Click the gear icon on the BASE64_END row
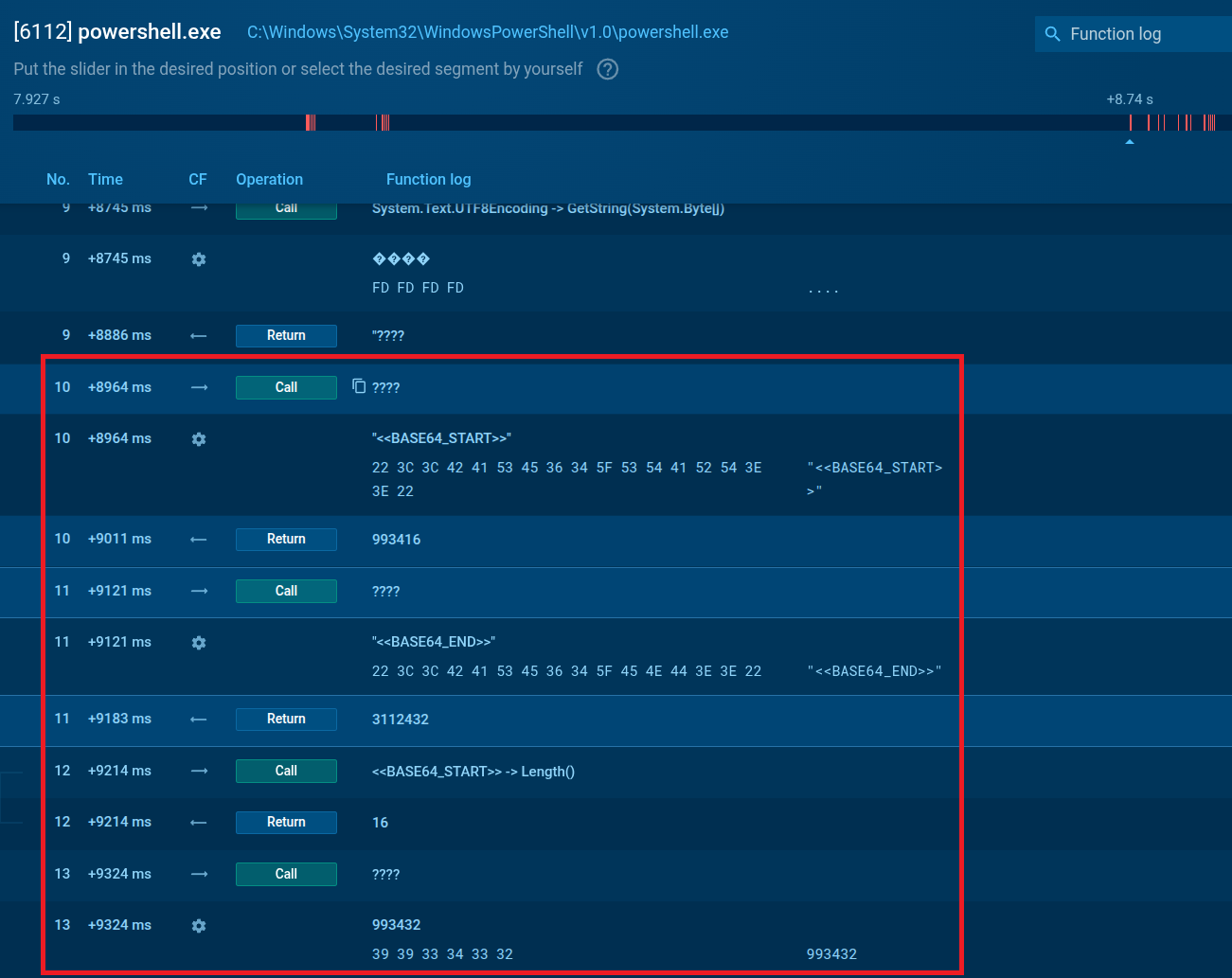Viewport: 1232px width, 978px height. (199, 642)
